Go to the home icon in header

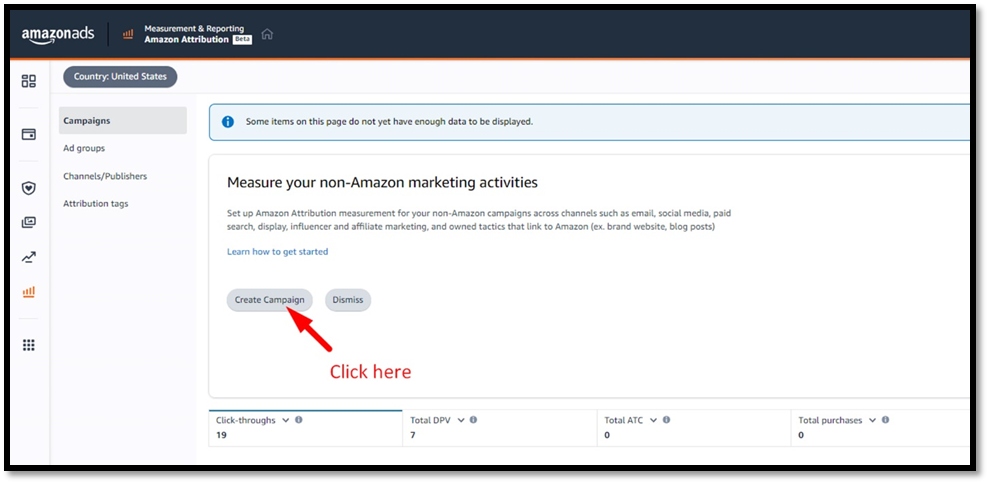point(267,34)
